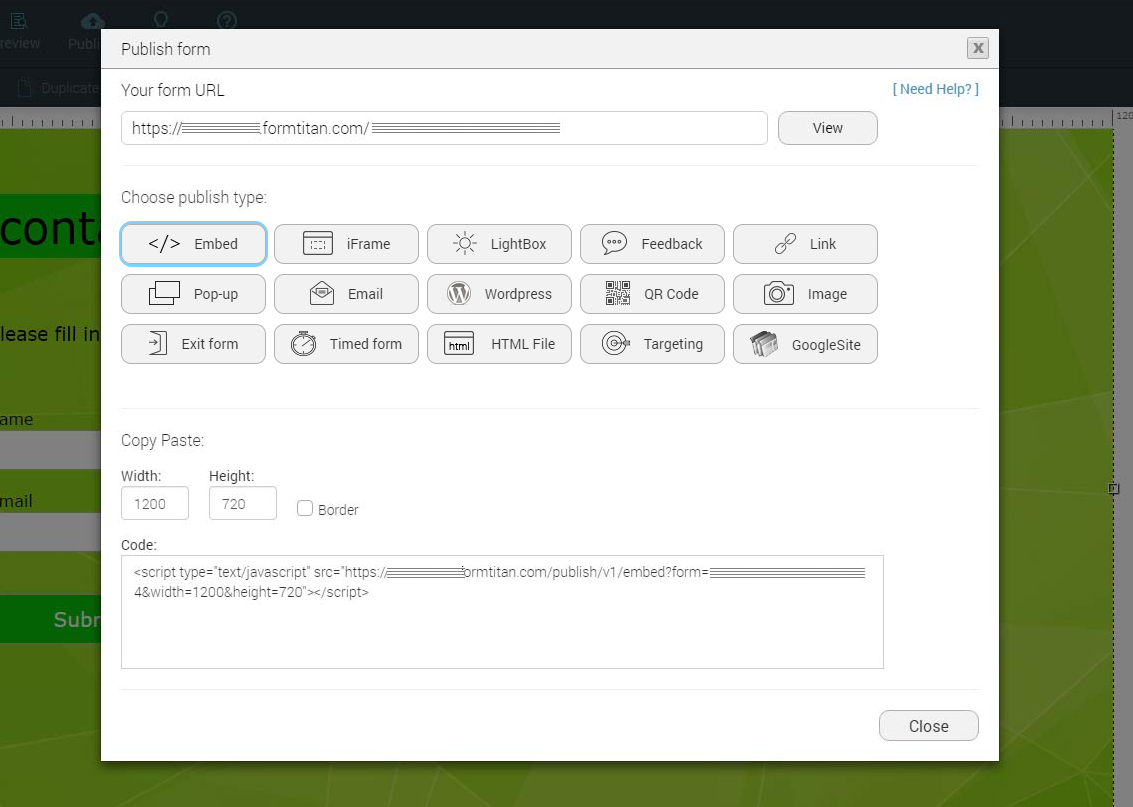The height and width of the screenshot is (807, 1133).
Task: Dismiss dialog with the X button
Action: [x=978, y=48]
